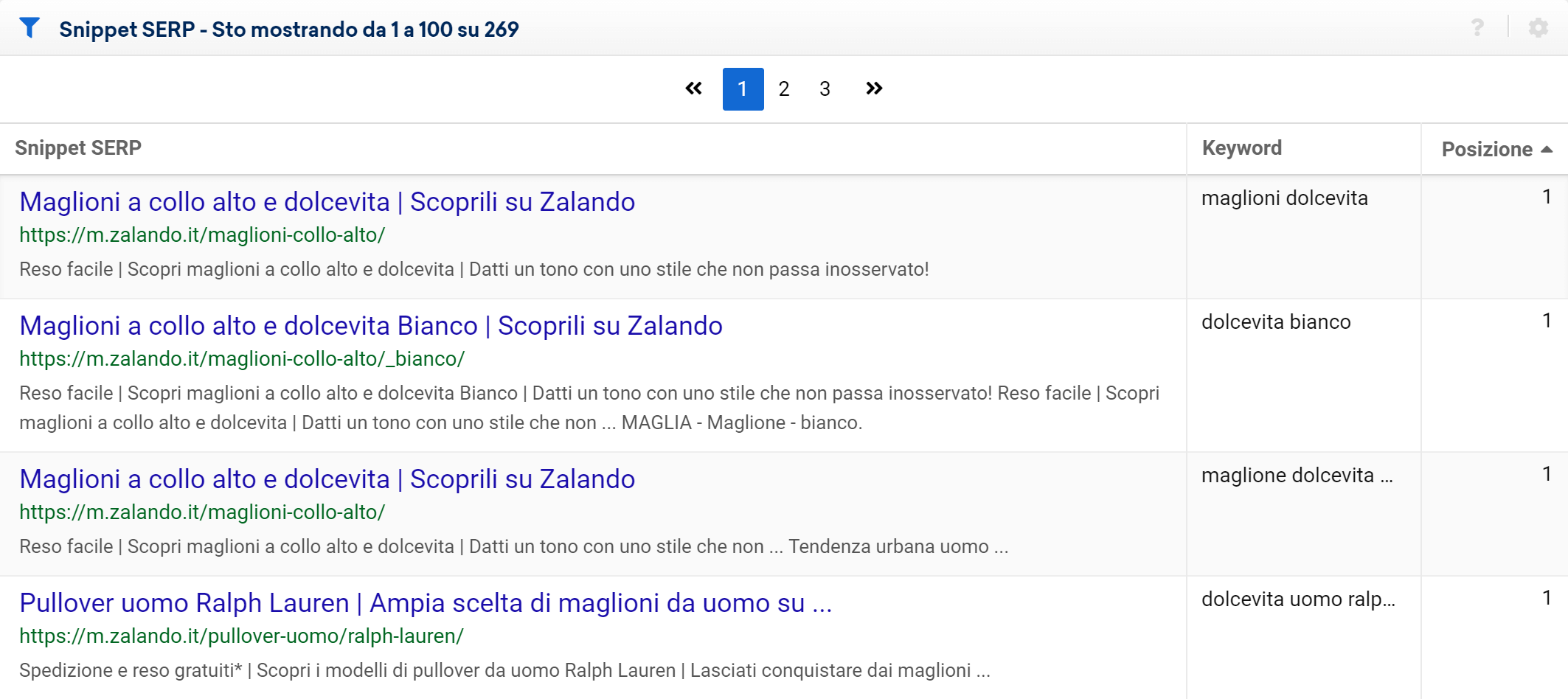Click the 'maglioni dolcevita' keyword cell
1568x699 pixels.
1284,198
